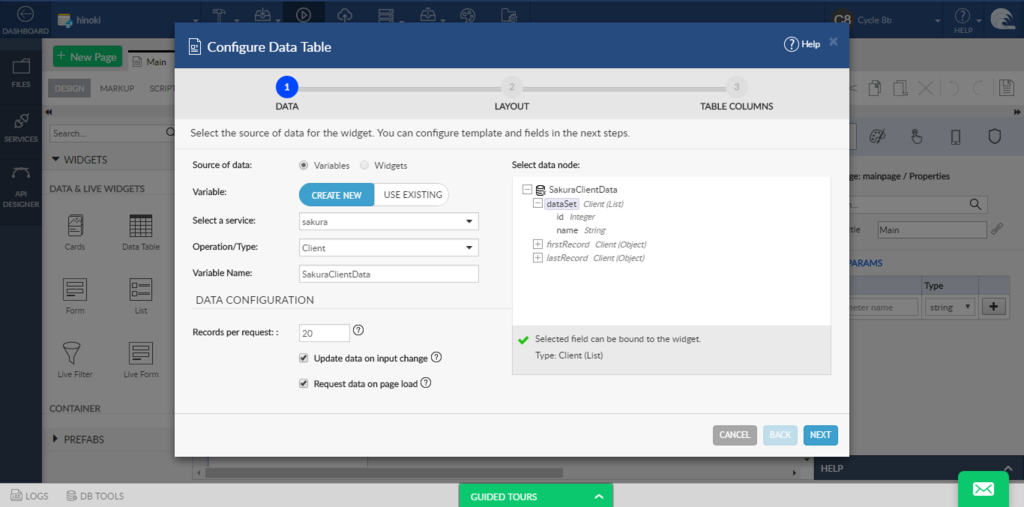Select the List widget in the palette

pos(141,295)
